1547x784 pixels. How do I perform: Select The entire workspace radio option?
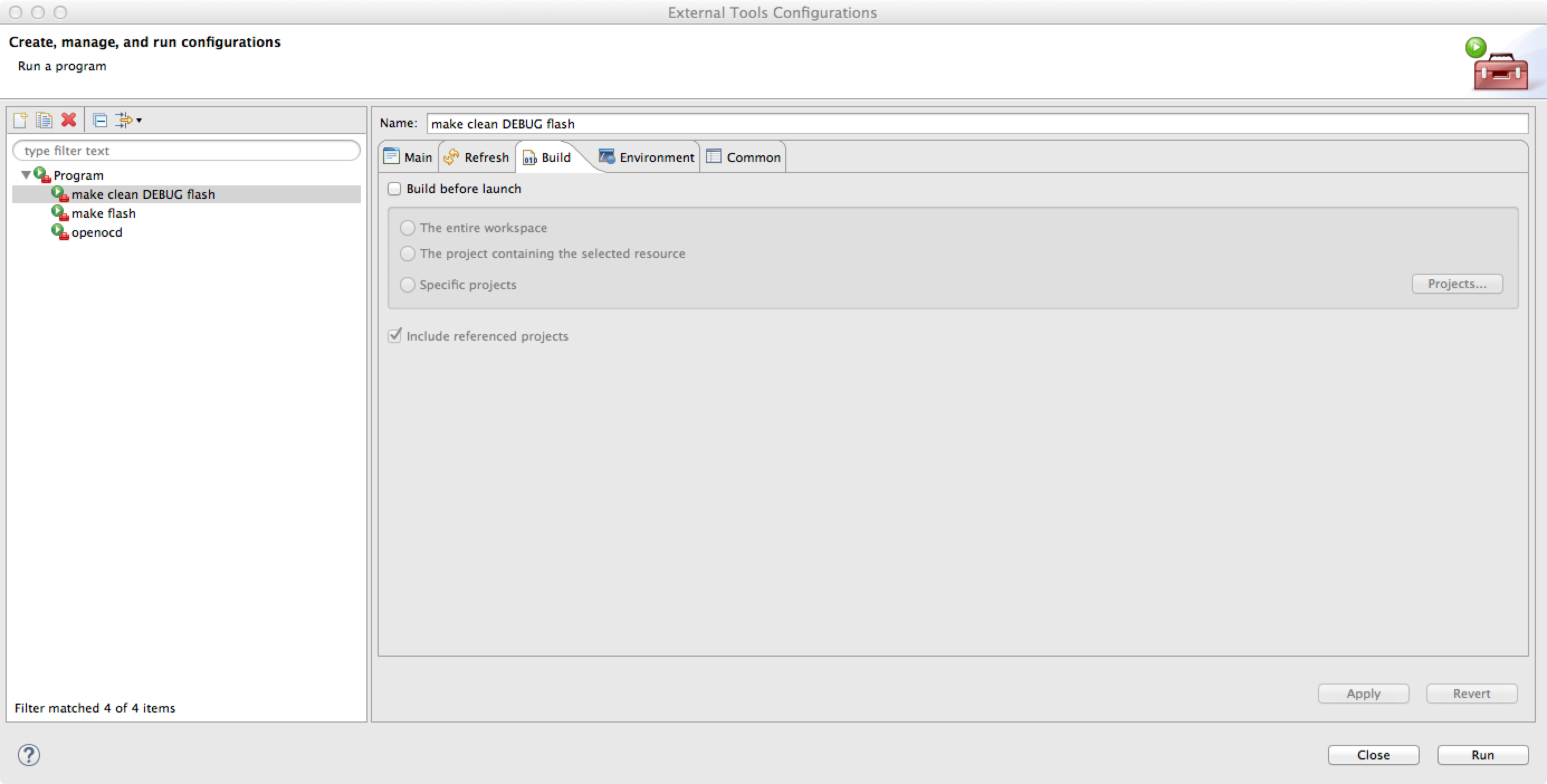(x=408, y=227)
